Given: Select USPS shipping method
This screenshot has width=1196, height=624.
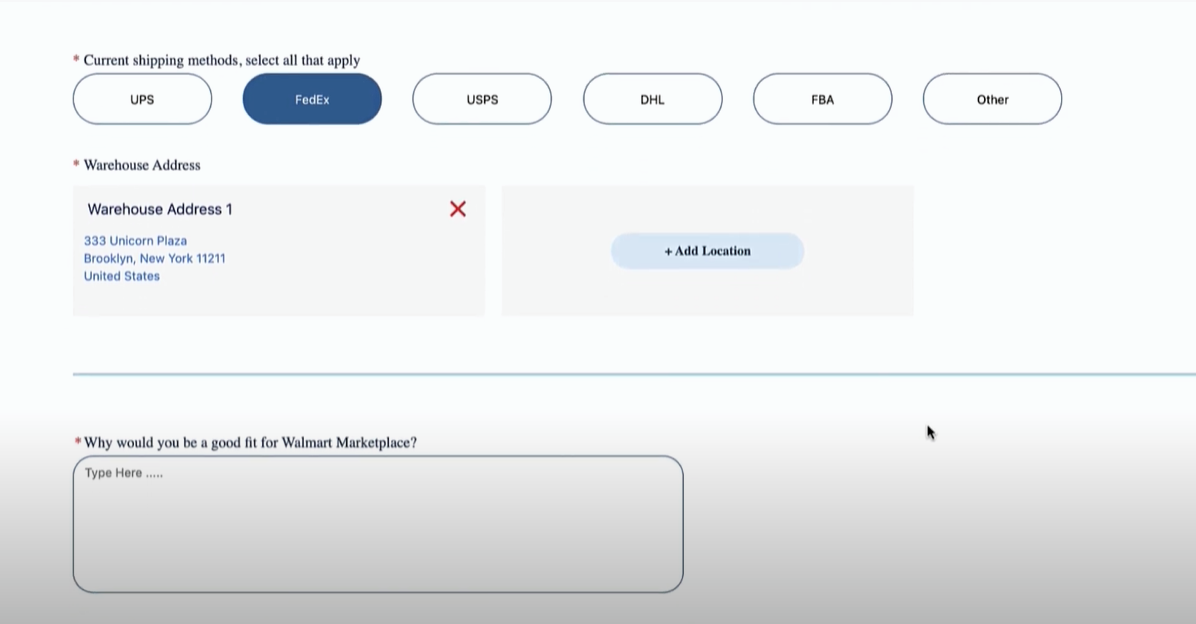Looking at the screenshot, I should (x=482, y=99).
